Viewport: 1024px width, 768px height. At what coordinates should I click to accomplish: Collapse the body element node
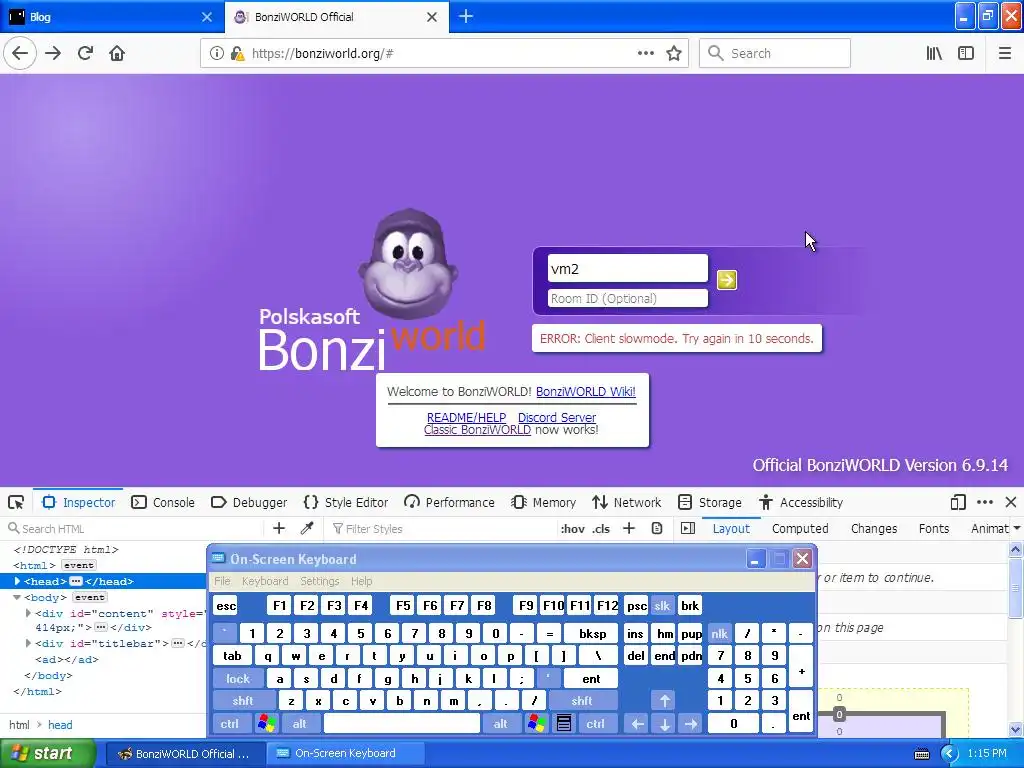click(17, 597)
